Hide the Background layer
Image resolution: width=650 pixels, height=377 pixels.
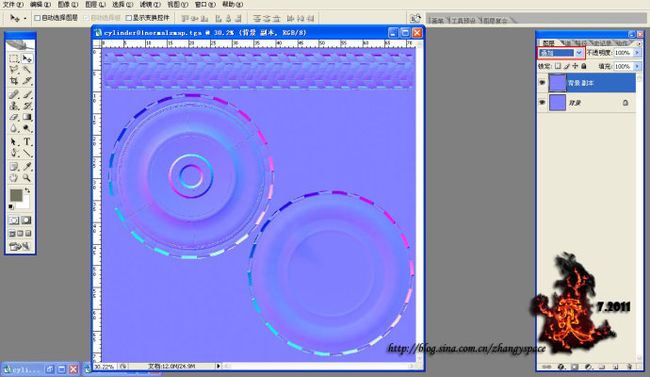coord(542,102)
